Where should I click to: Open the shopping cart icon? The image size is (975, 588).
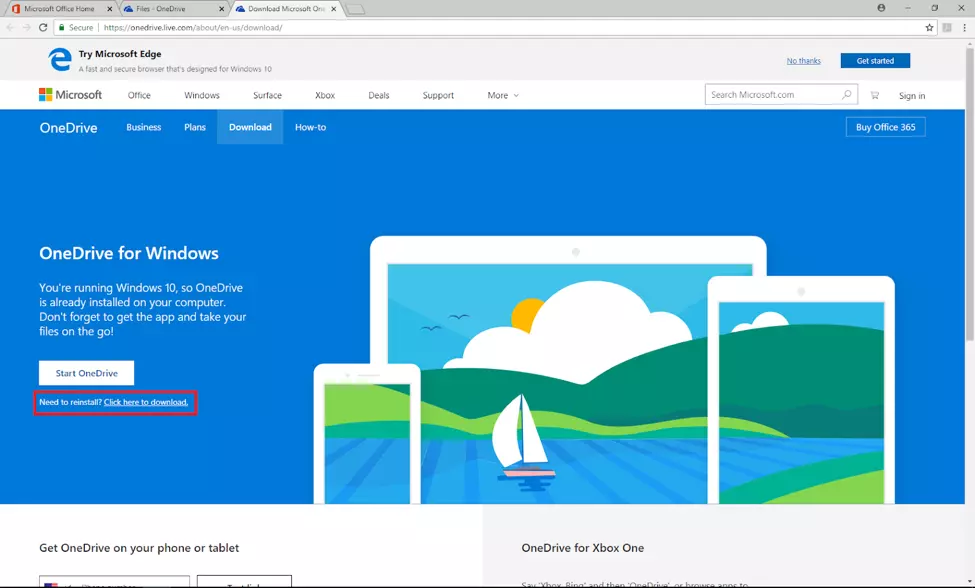874,95
